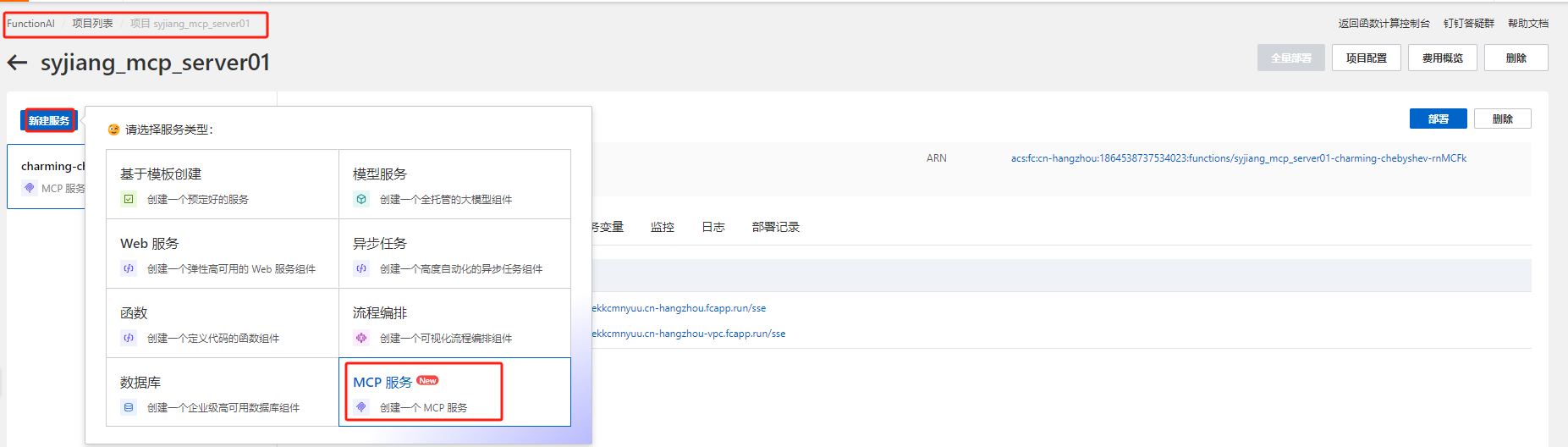
Task: Choose MCP 服务 service type
Action: [454, 392]
